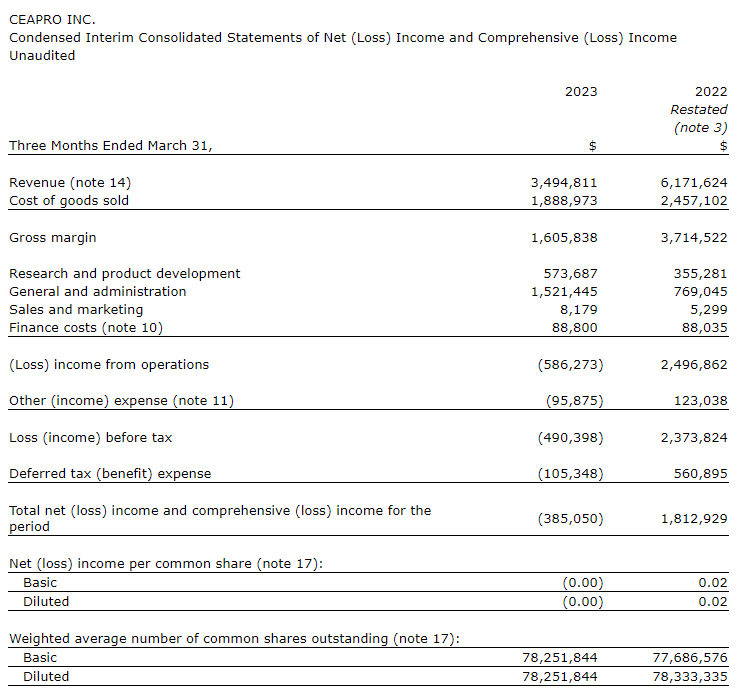Click the dollar sign under the 2023 column
Screen dimensions: 755x700
(x=593, y=146)
